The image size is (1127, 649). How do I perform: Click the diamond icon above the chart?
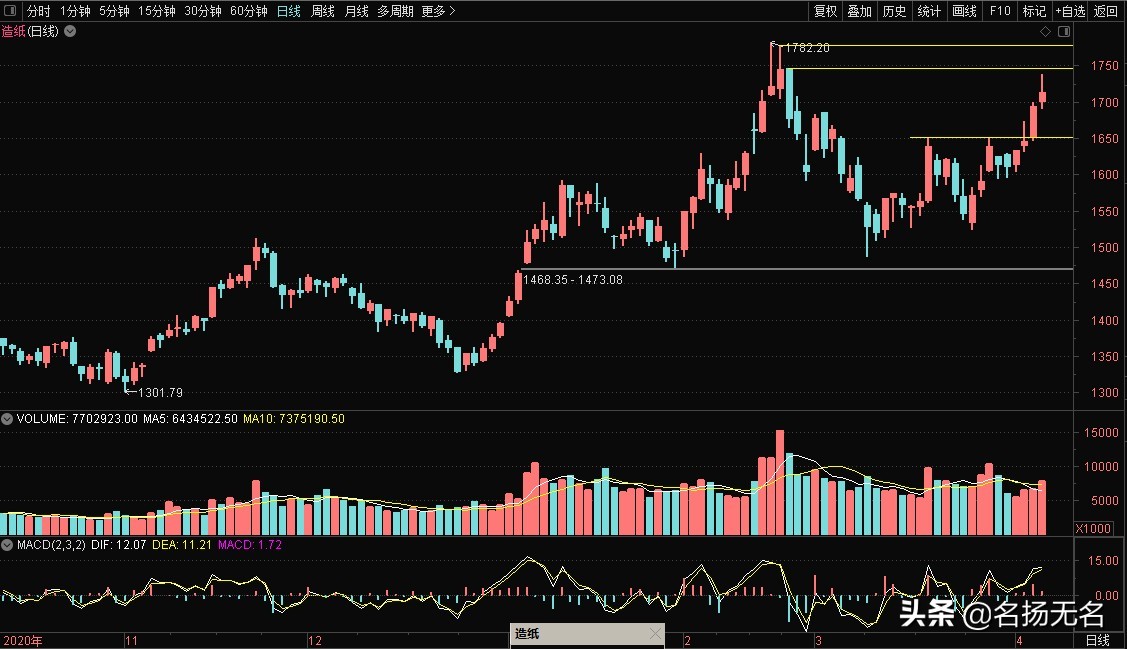(x=1046, y=31)
